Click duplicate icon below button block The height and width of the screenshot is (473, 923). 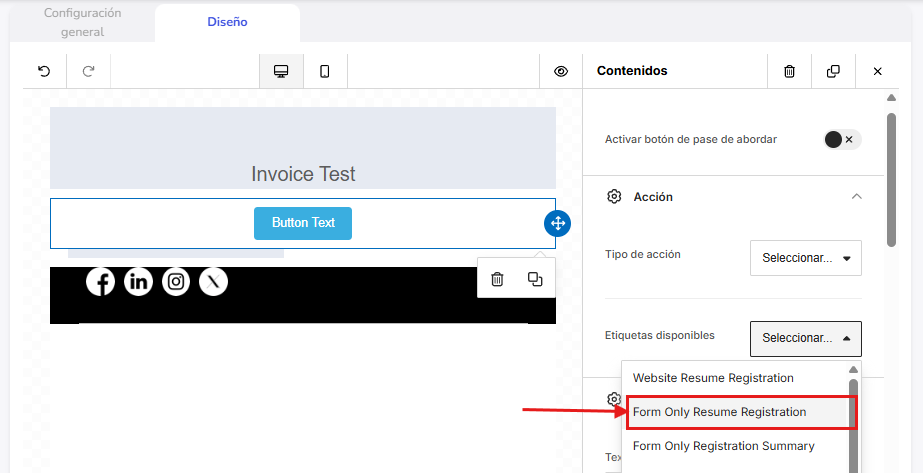535,280
